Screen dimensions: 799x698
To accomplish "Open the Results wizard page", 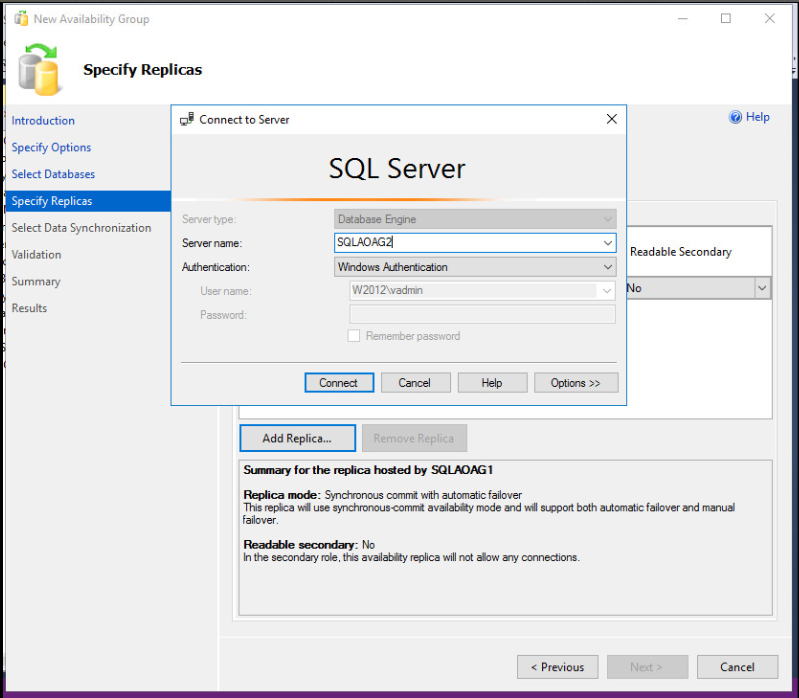I will [x=29, y=308].
